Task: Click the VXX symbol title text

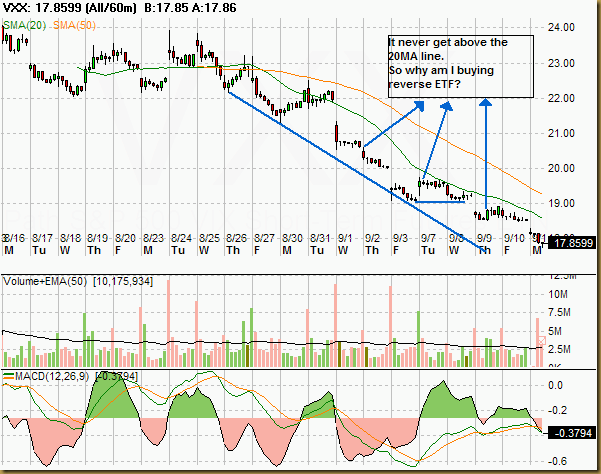Action: coord(69,8)
